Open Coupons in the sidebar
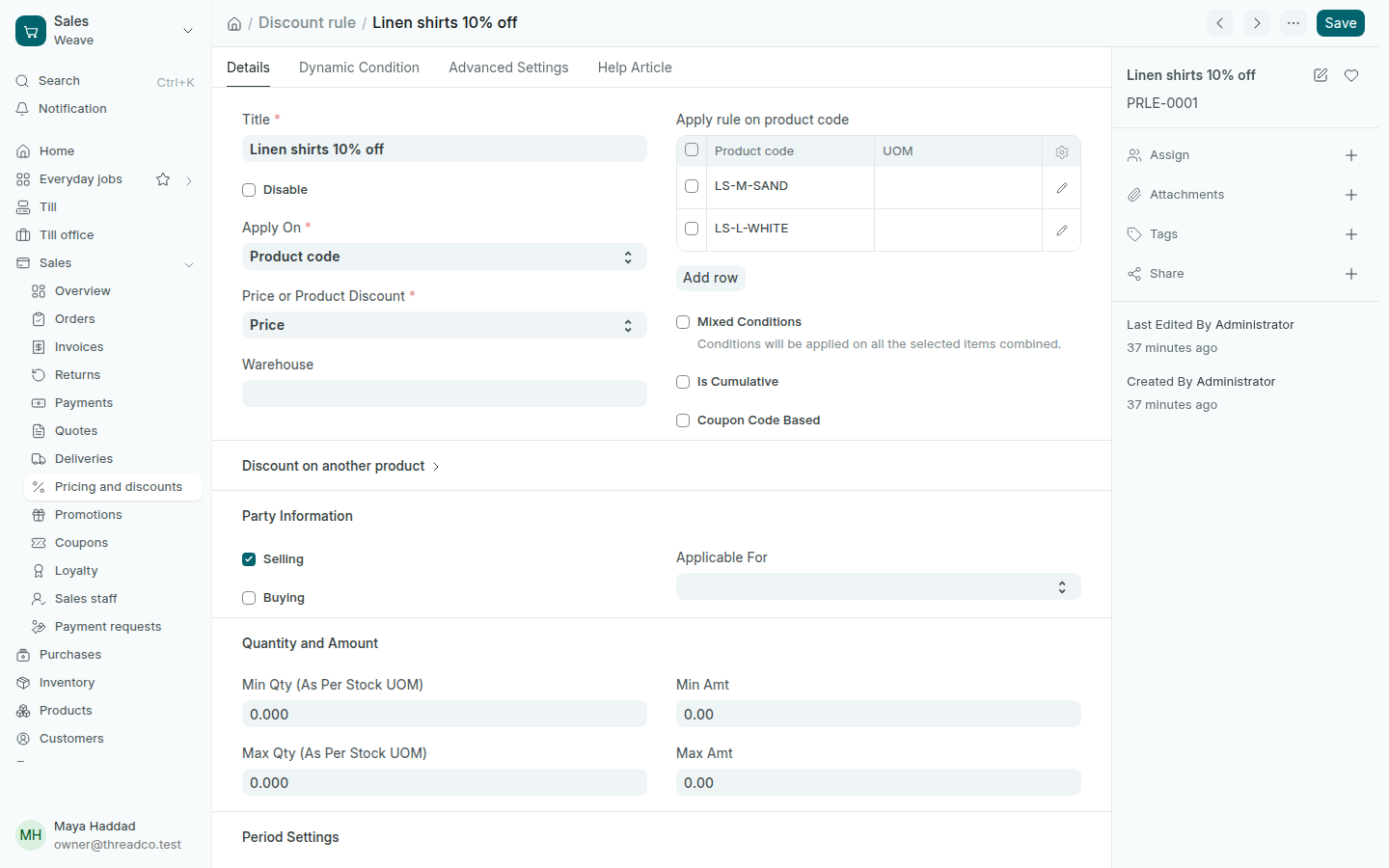 click(114, 543)
